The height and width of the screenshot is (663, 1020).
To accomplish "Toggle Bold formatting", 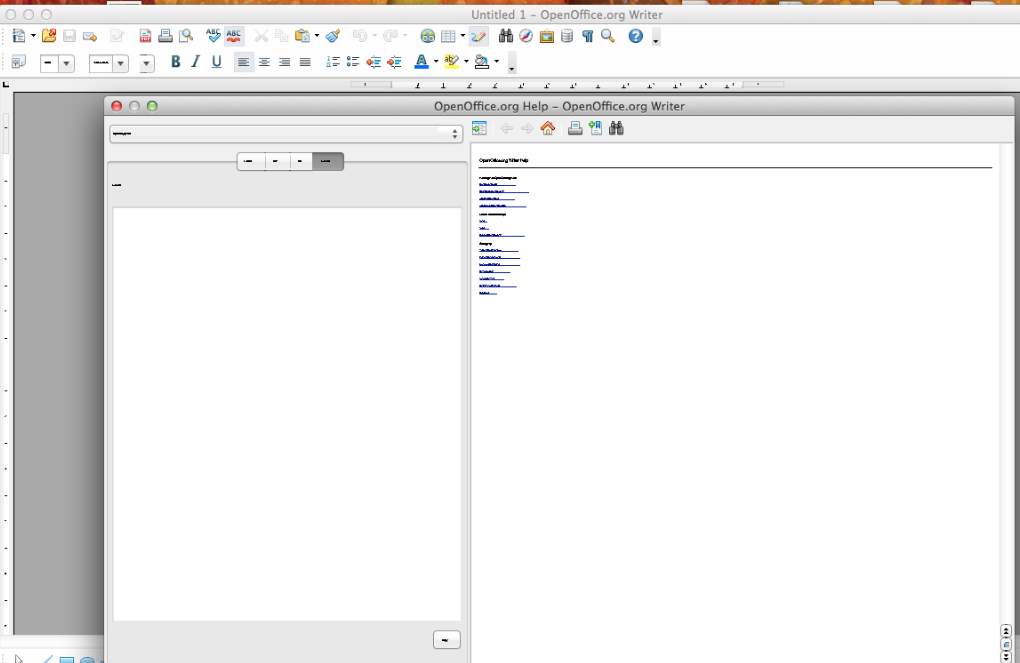I will pyautogui.click(x=175, y=62).
